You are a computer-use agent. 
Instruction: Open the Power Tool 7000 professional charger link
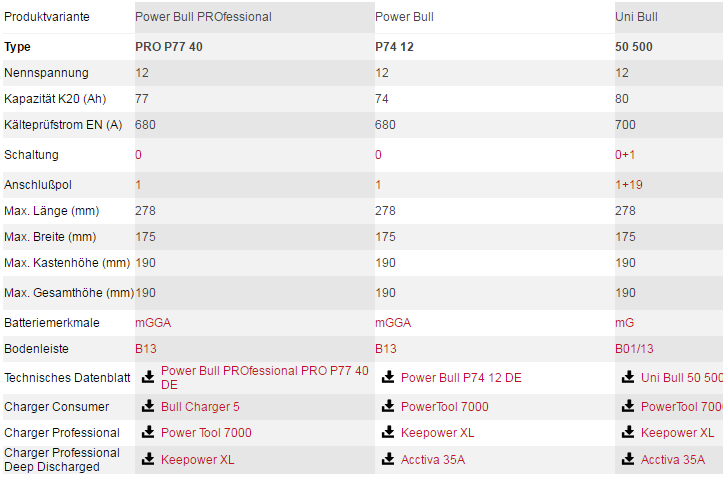206,433
